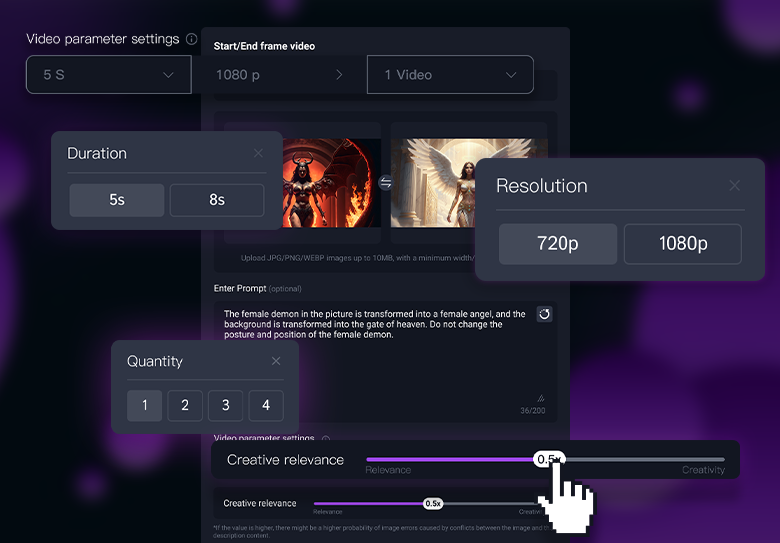Set quantity to 1

(x=145, y=405)
